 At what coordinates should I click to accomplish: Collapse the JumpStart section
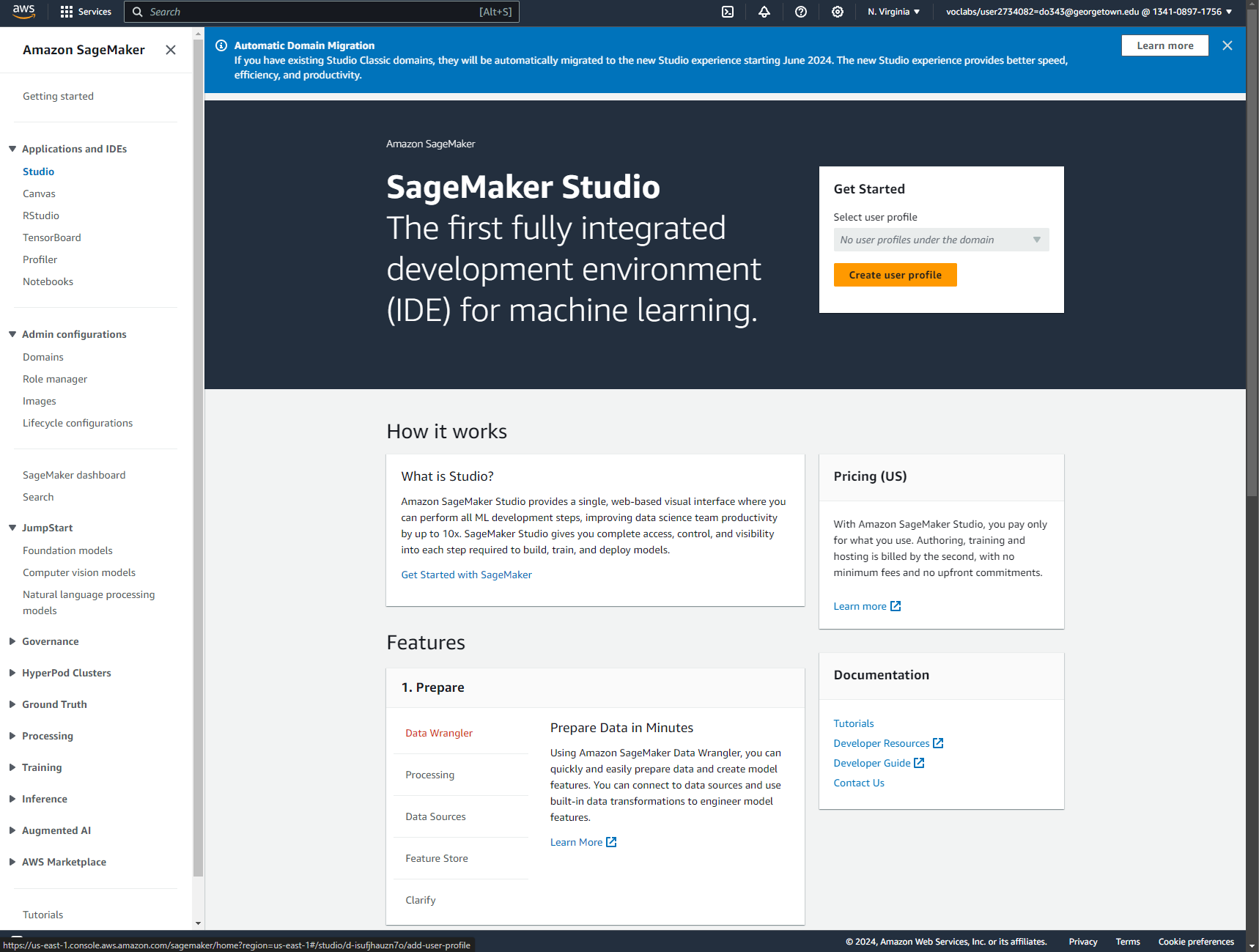click(x=12, y=528)
